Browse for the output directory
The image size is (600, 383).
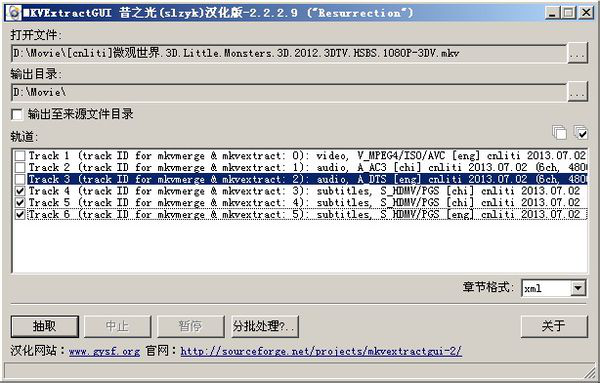[577, 92]
